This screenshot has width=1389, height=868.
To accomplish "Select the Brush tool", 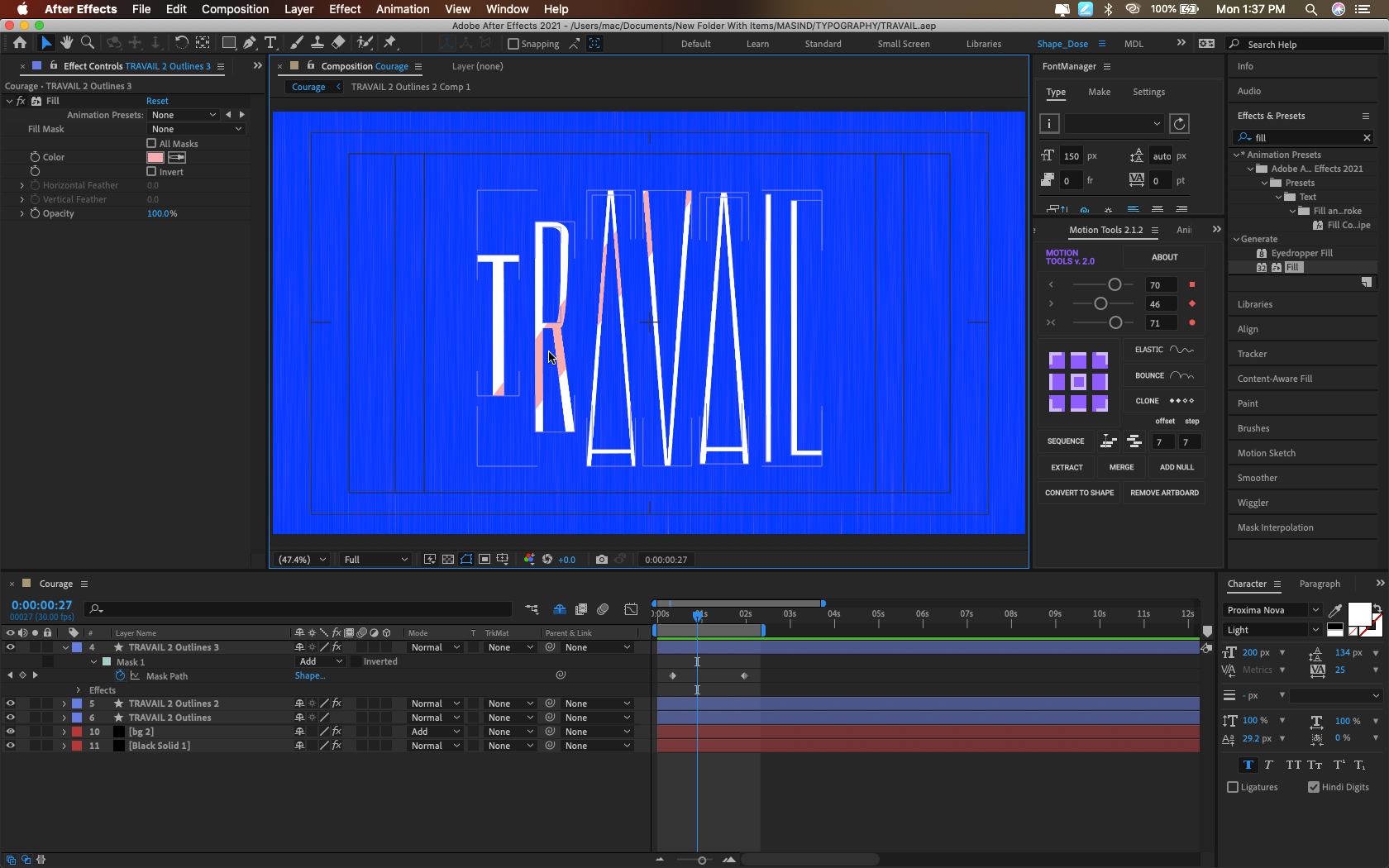I will [x=297, y=43].
